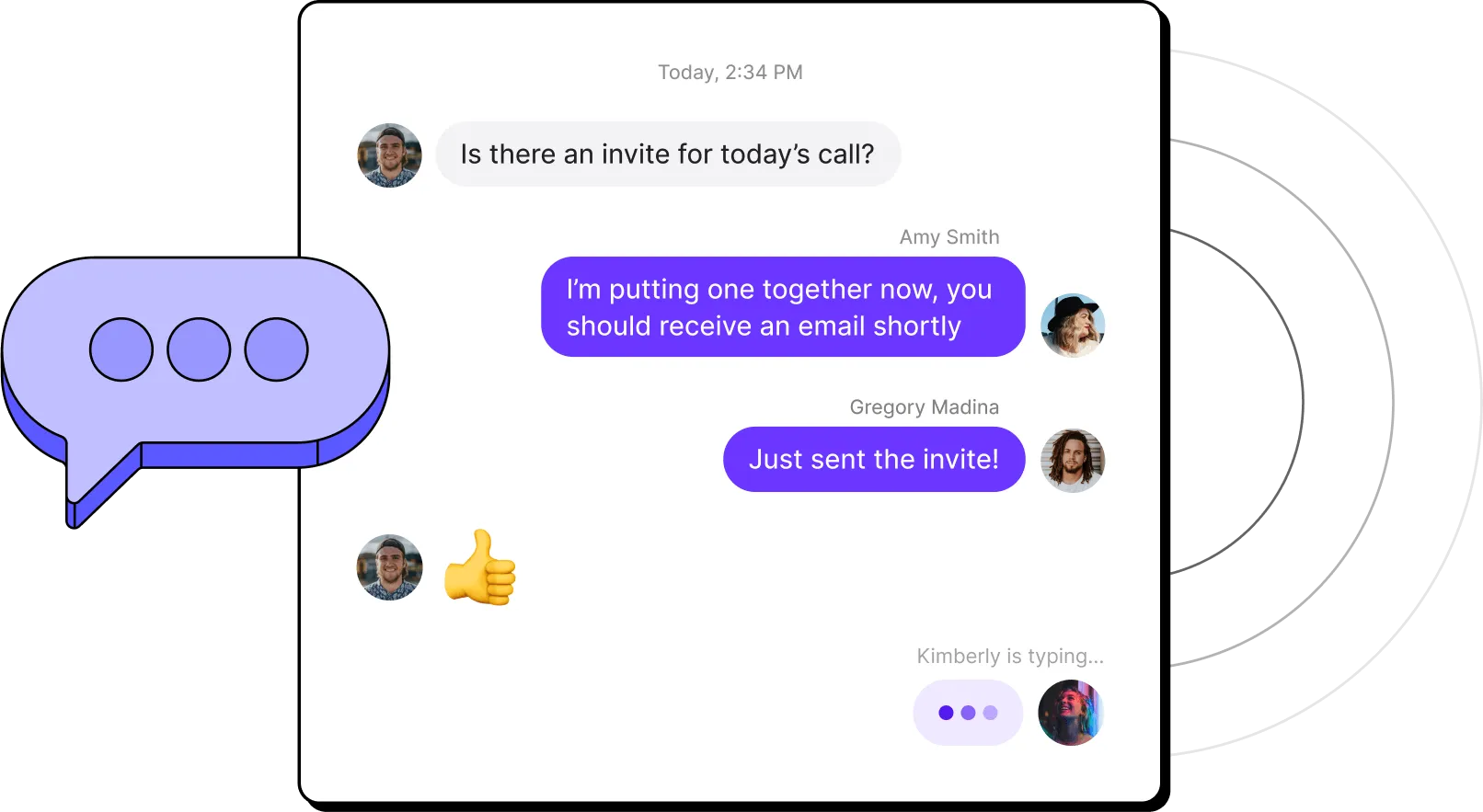Viewport: 1483px width, 812px height.
Task: Click sender avatar beside invite question message
Action: click(390, 155)
